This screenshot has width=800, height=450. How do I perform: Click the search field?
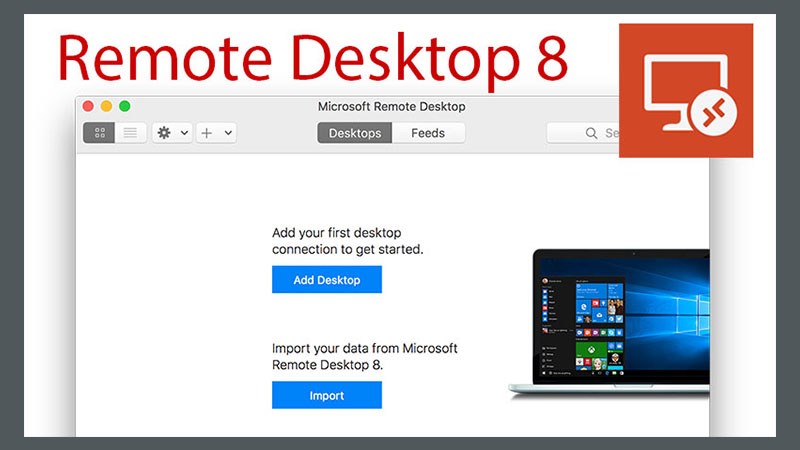(583, 133)
